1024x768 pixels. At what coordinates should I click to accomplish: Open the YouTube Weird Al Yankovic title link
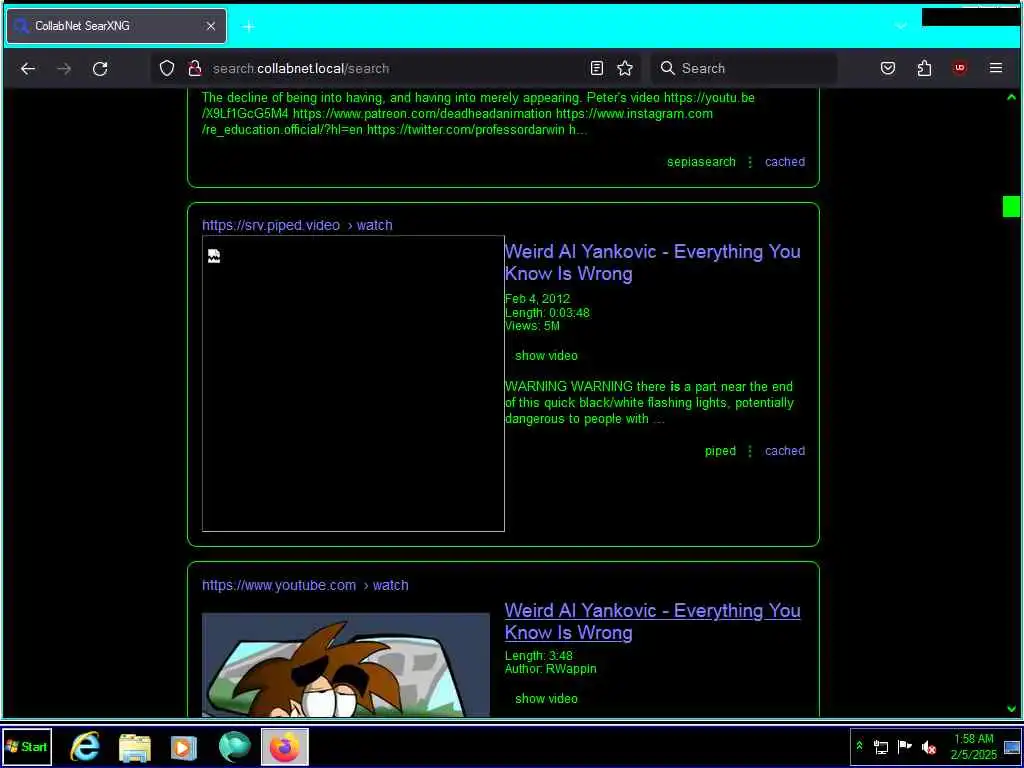(652, 622)
